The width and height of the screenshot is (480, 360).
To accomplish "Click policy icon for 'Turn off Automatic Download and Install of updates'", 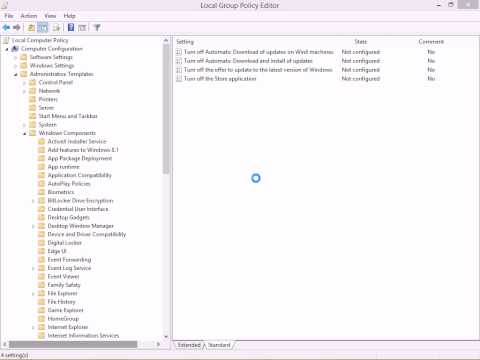I will 179,61.
